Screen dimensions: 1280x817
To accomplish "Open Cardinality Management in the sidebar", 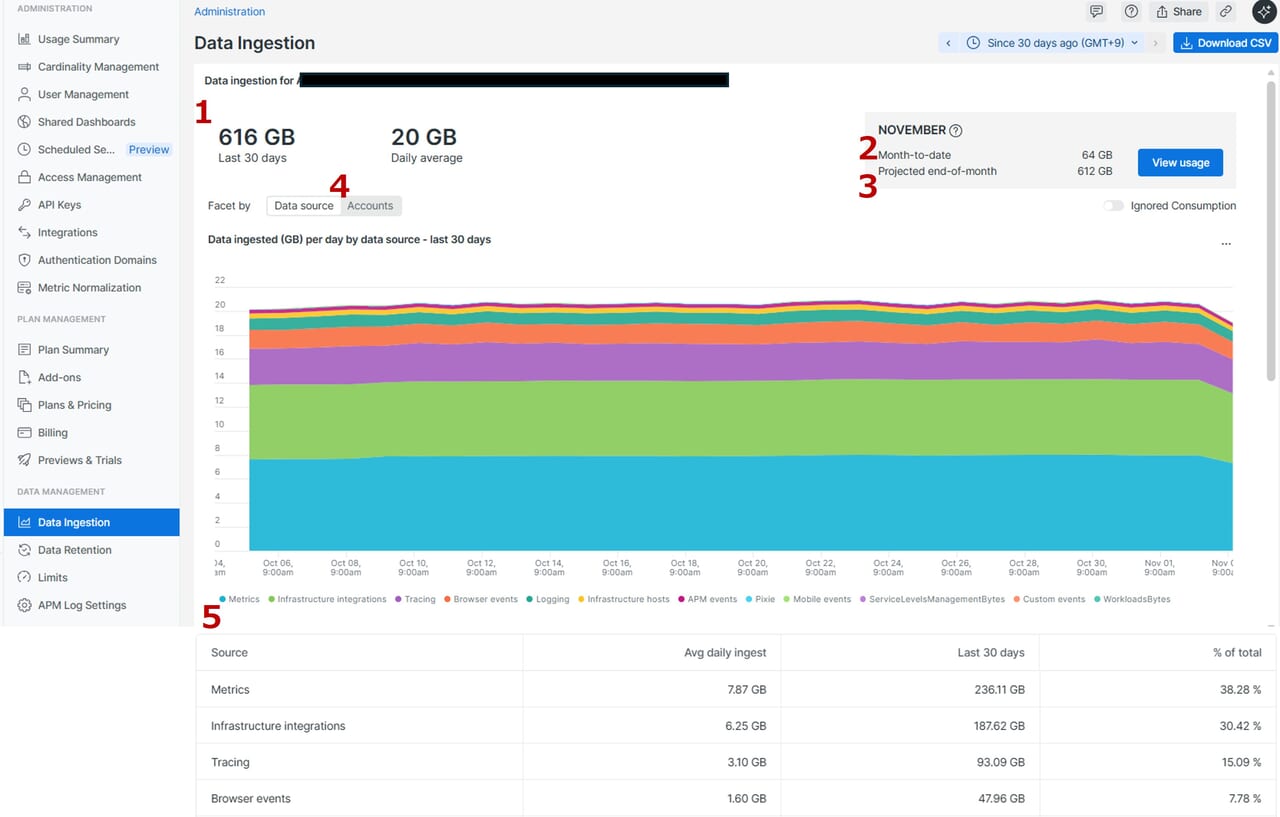I will click(98, 67).
